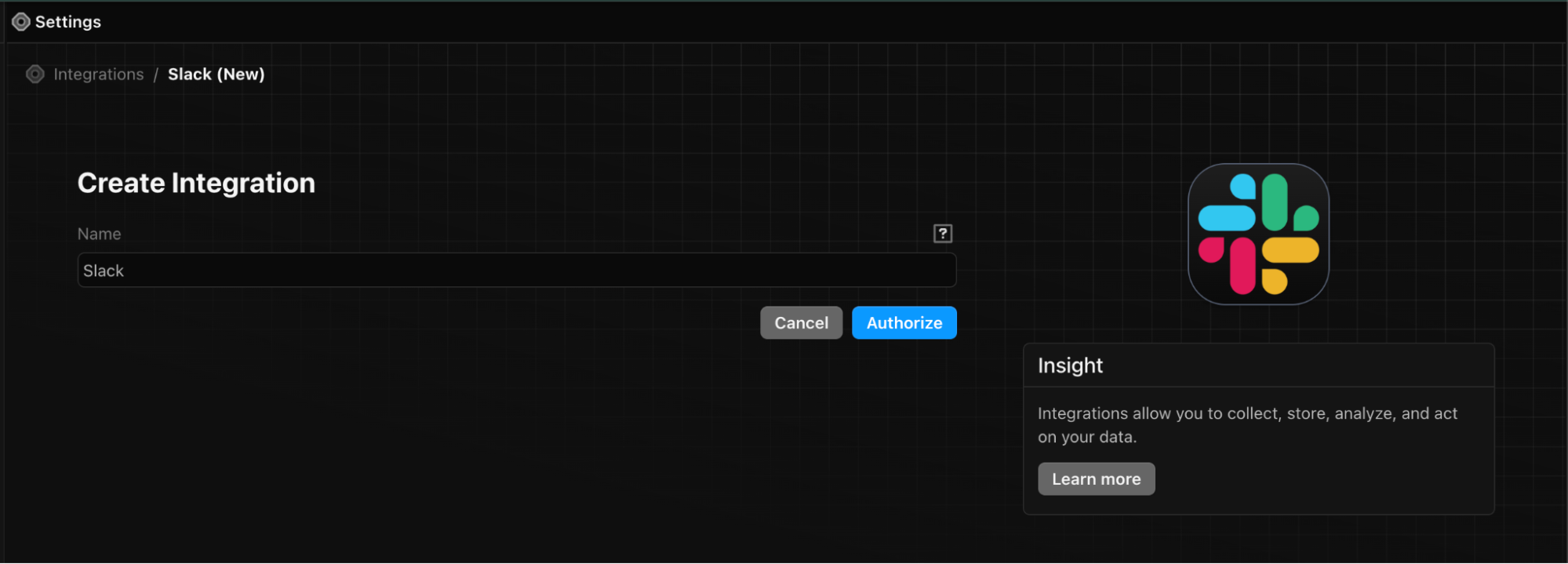Click the Slack logo image
The image size is (1568, 564).
pos(1258,234)
